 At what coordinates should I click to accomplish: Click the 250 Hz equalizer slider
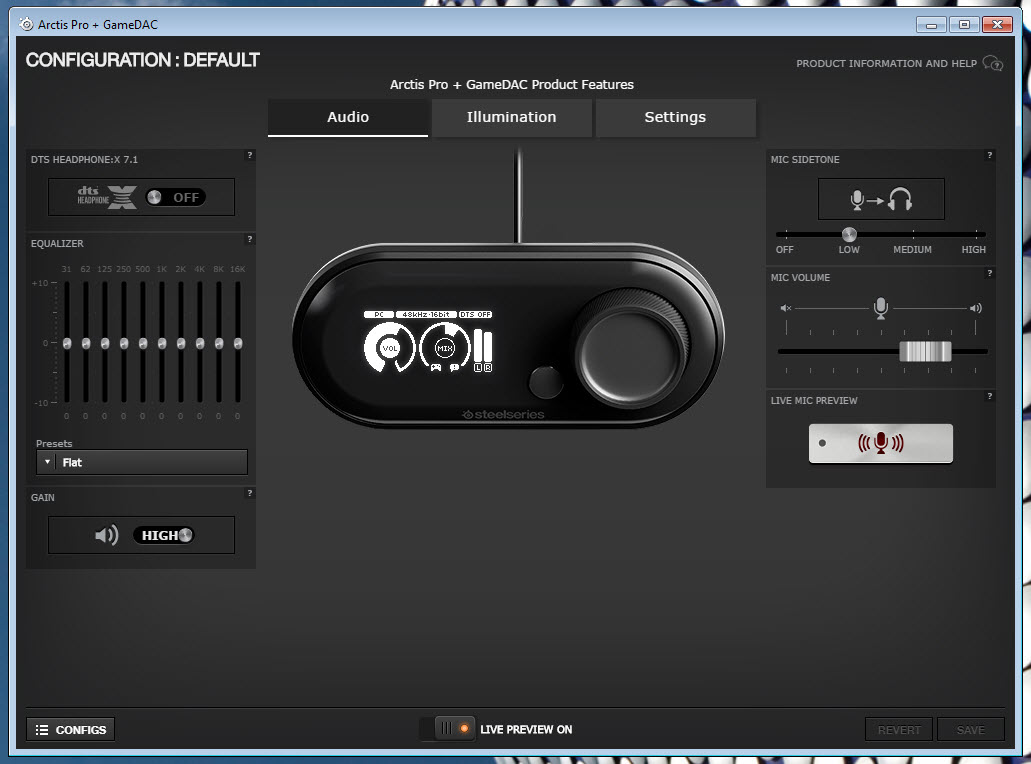click(124, 343)
